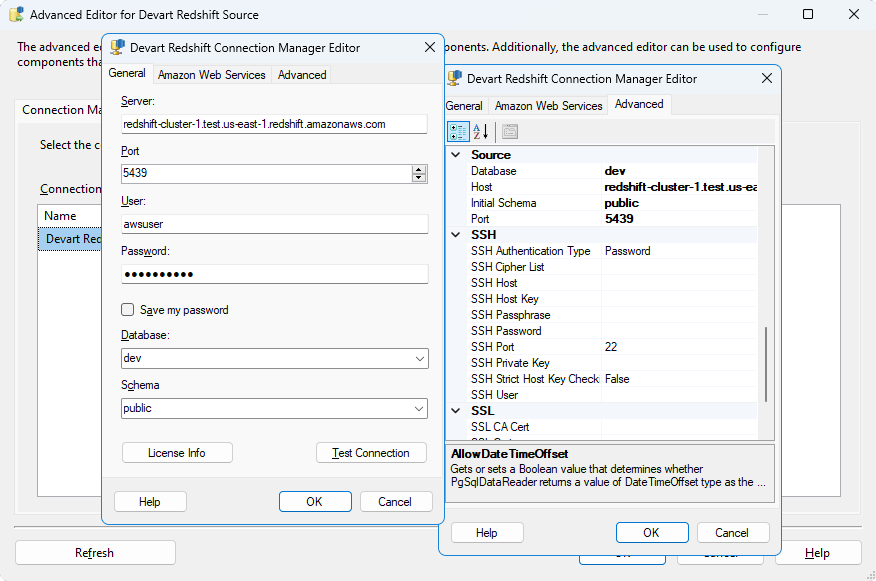The height and width of the screenshot is (581, 876).
Task: Open the General tab in right dialog
Action: [464, 105]
